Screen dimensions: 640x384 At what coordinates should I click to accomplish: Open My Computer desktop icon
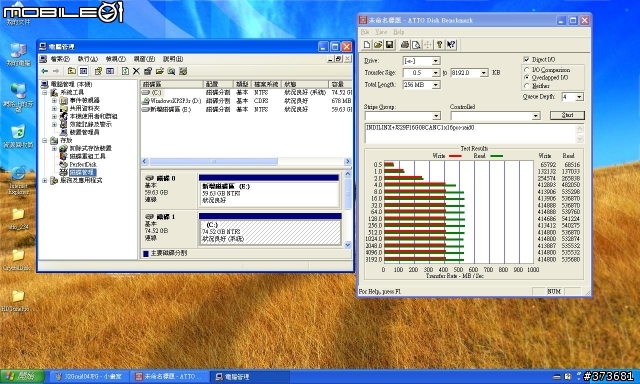coord(18,55)
